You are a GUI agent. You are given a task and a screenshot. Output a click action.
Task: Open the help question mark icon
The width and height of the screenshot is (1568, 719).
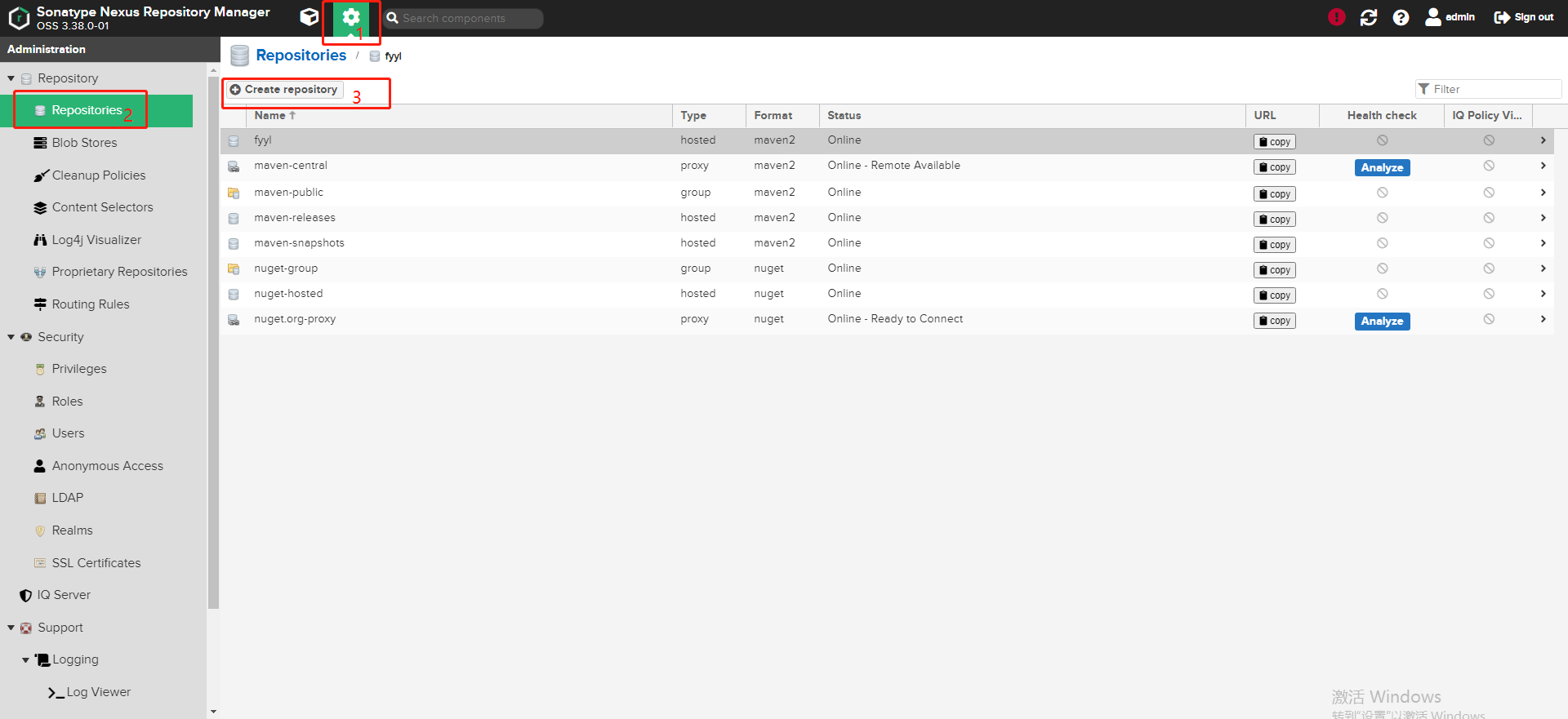click(1401, 17)
